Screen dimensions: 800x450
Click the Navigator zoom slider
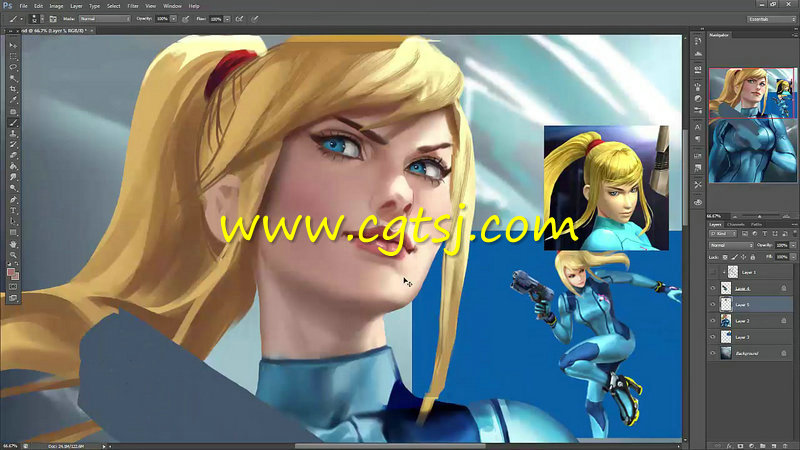pos(759,216)
